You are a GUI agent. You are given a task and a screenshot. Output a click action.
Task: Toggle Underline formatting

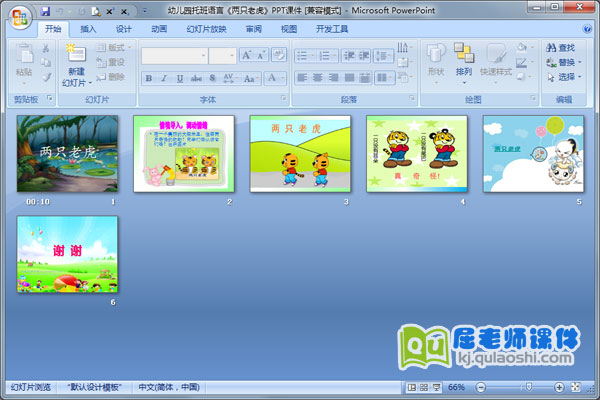[x=180, y=78]
